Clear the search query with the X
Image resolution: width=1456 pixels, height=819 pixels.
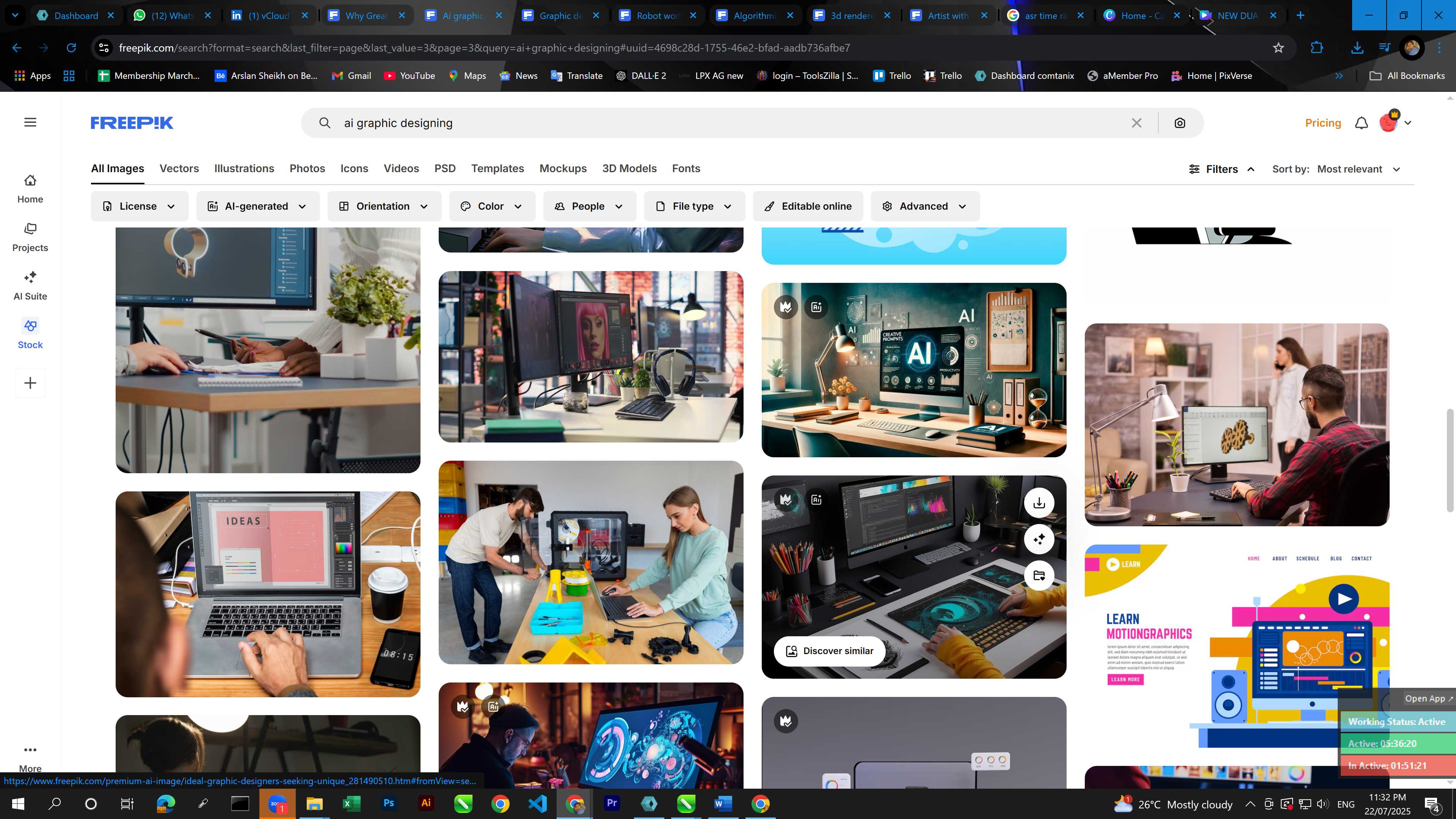click(x=1137, y=122)
